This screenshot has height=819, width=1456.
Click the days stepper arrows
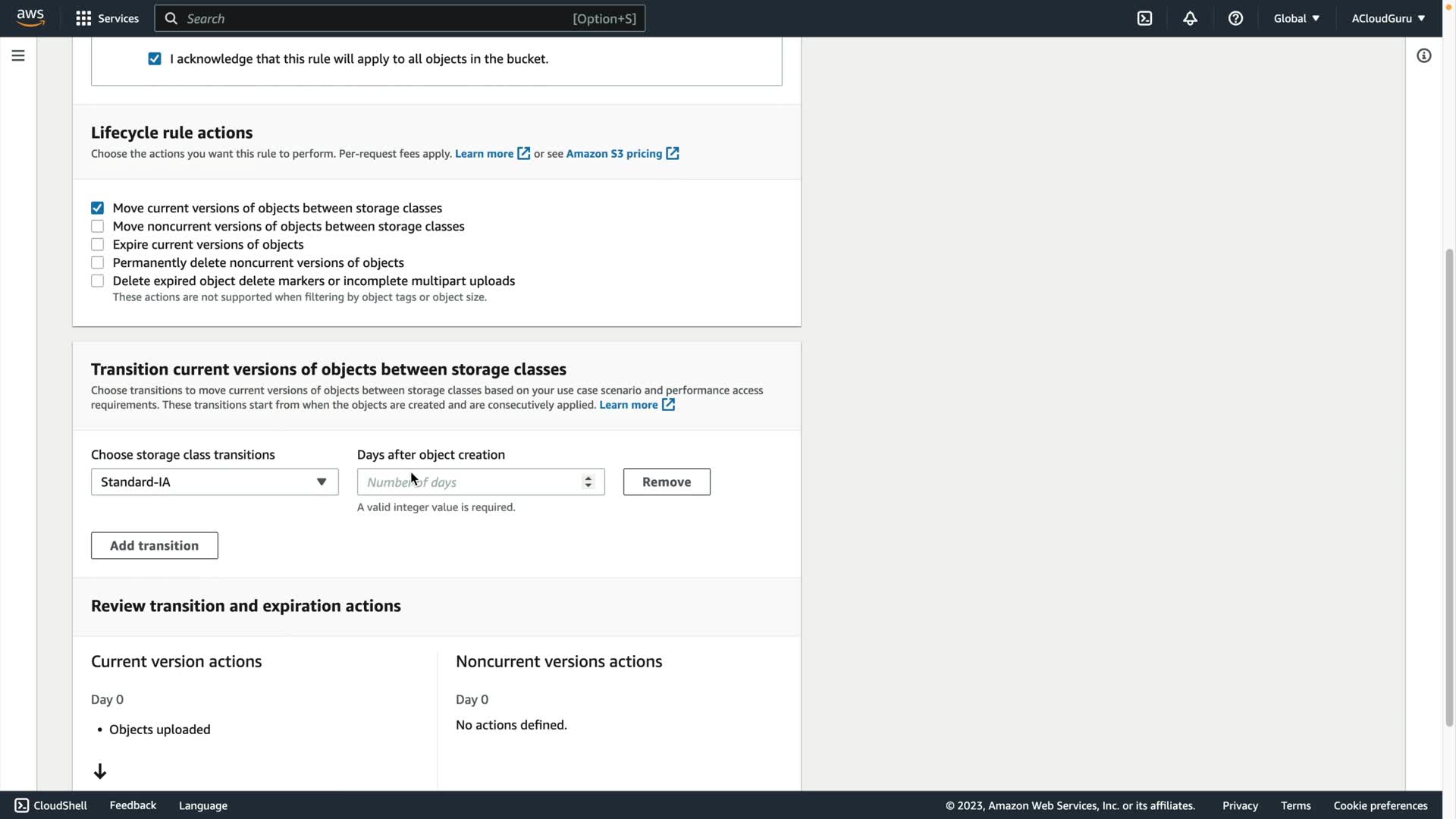588,482
